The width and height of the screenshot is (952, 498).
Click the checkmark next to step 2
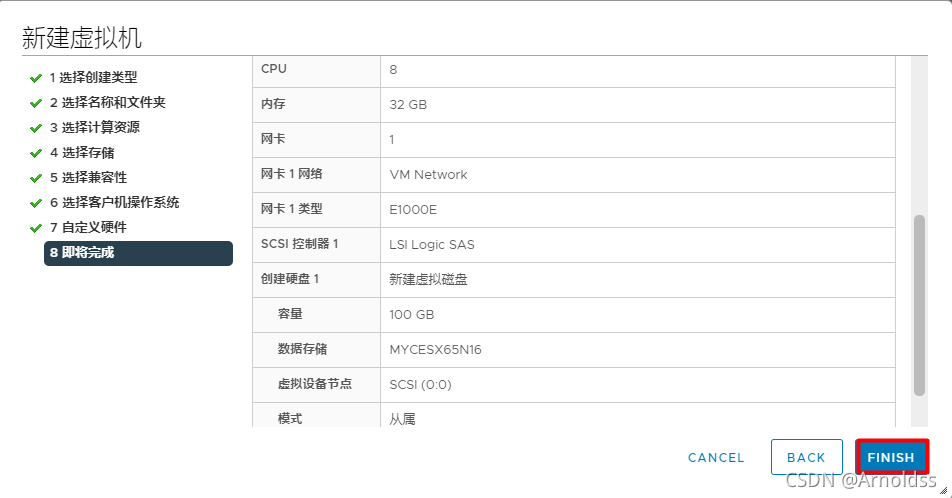click(x=36, y=103)
